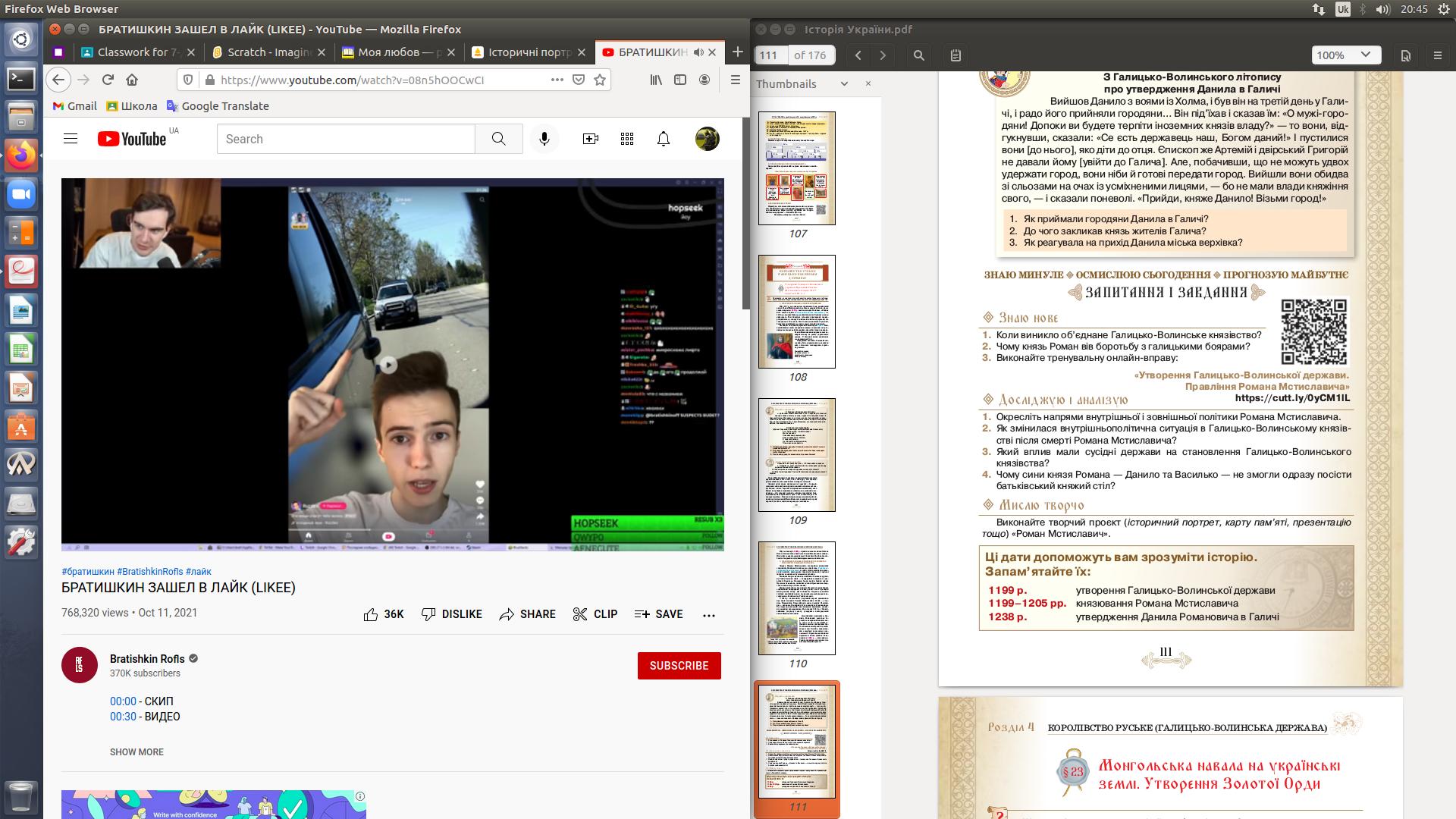Expand description with SHOW MORE

pos(136,752)
